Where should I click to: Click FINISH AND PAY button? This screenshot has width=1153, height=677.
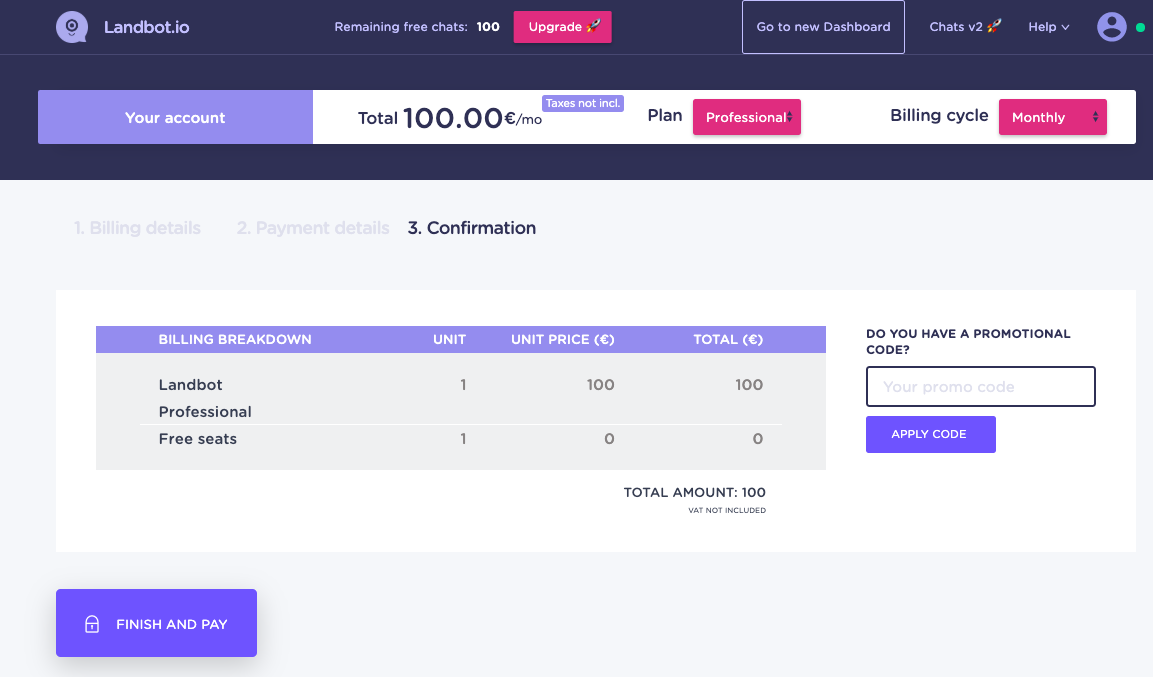click(156, 623)
